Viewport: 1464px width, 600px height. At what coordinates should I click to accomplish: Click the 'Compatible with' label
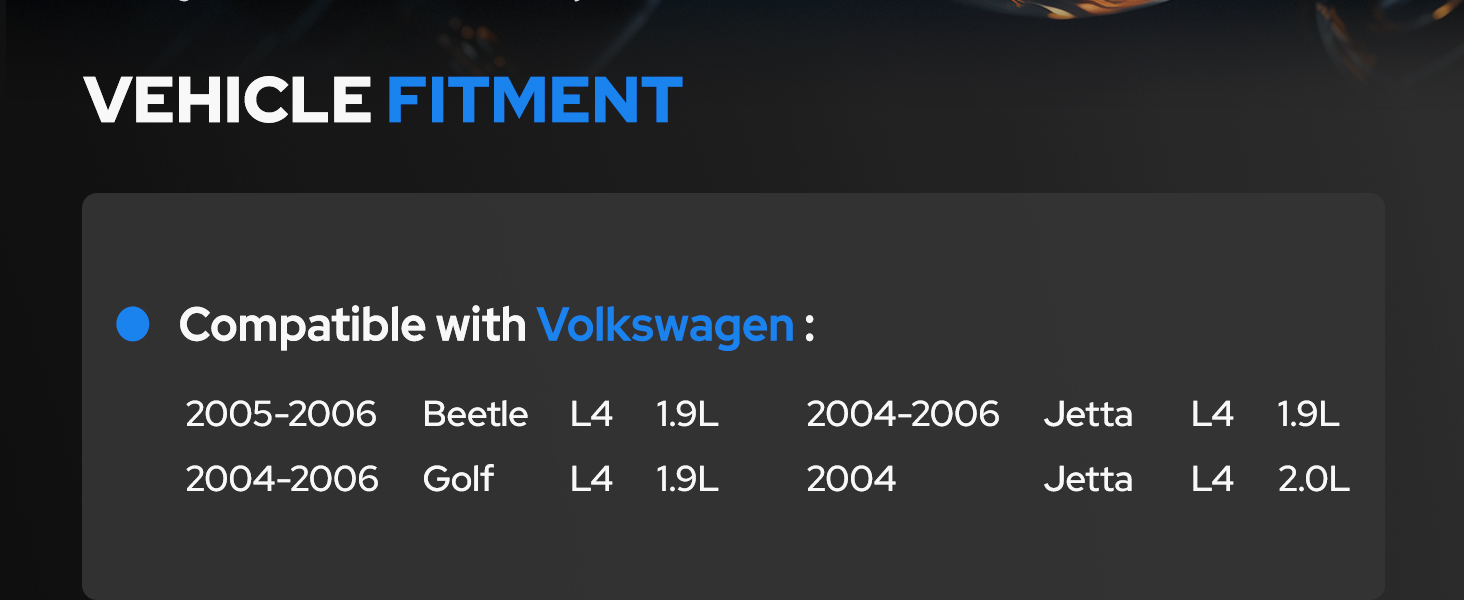tap(353, 326)
